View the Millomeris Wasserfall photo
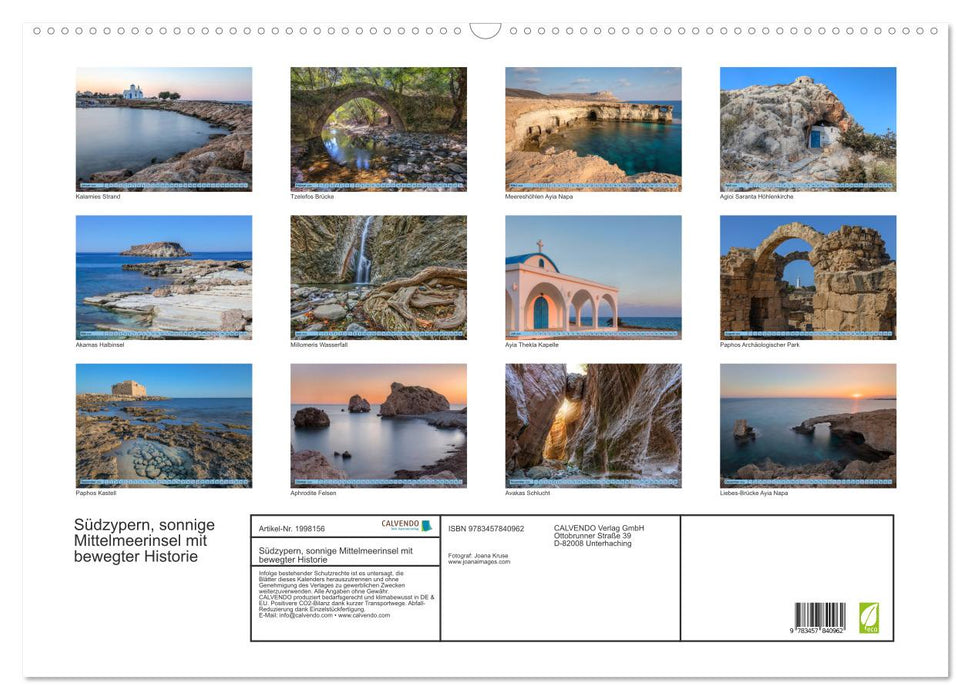971x700 pixels. coord(378,277)
